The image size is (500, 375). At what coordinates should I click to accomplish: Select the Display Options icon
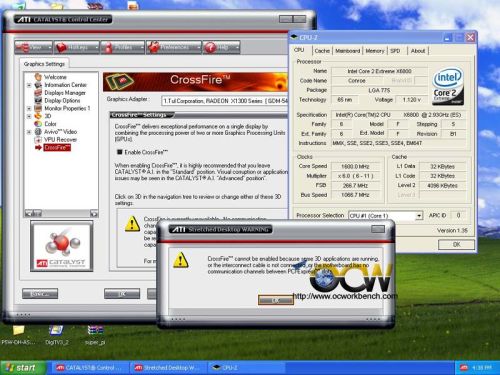(38, 100)
